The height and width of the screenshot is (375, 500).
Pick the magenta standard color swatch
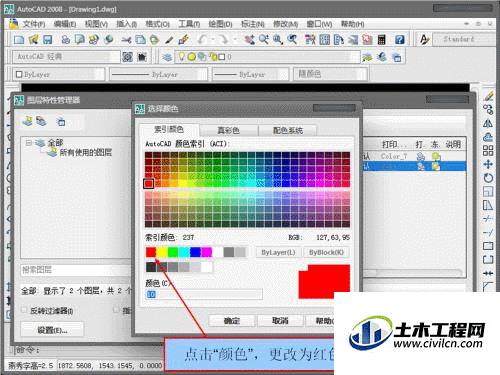point(206,252)
